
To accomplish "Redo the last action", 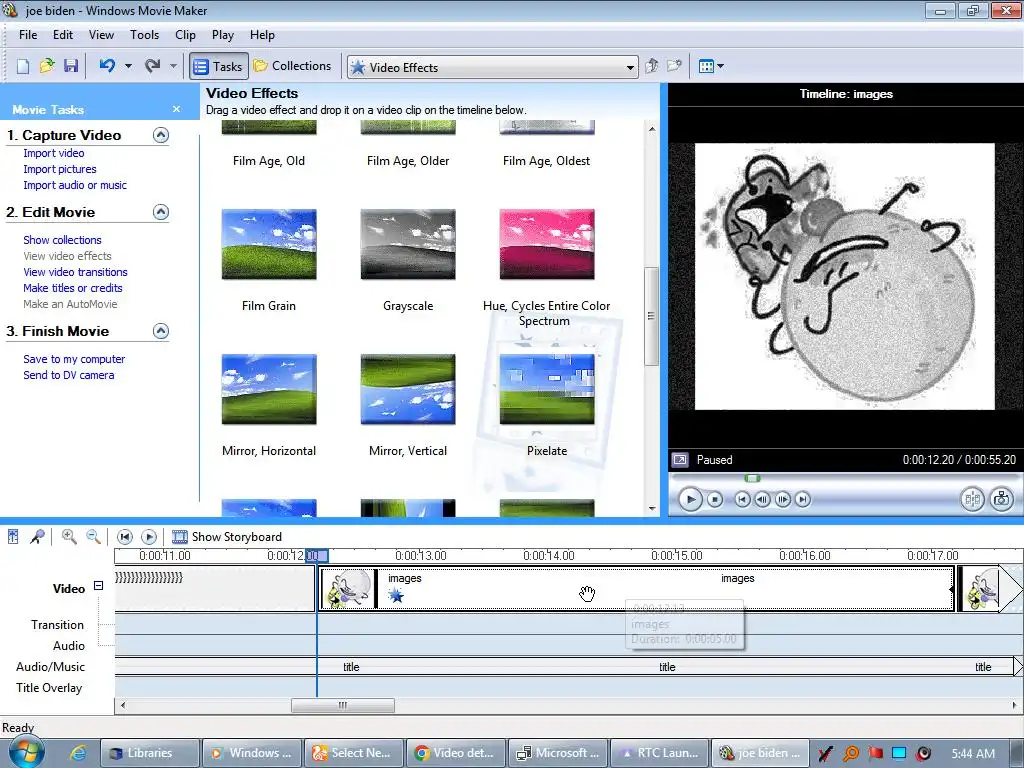I will coord(153,66).
